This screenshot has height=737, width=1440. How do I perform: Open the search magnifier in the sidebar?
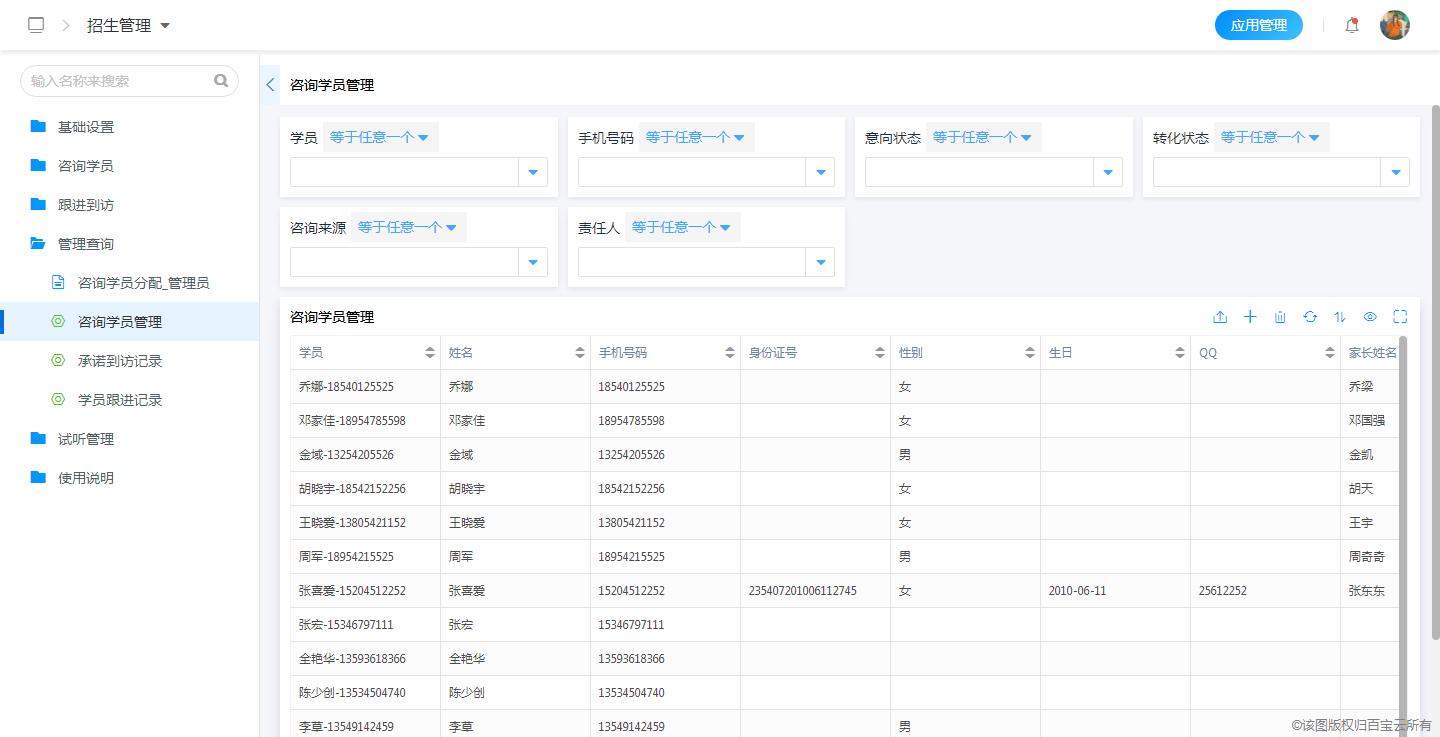(x=221, y=80)
